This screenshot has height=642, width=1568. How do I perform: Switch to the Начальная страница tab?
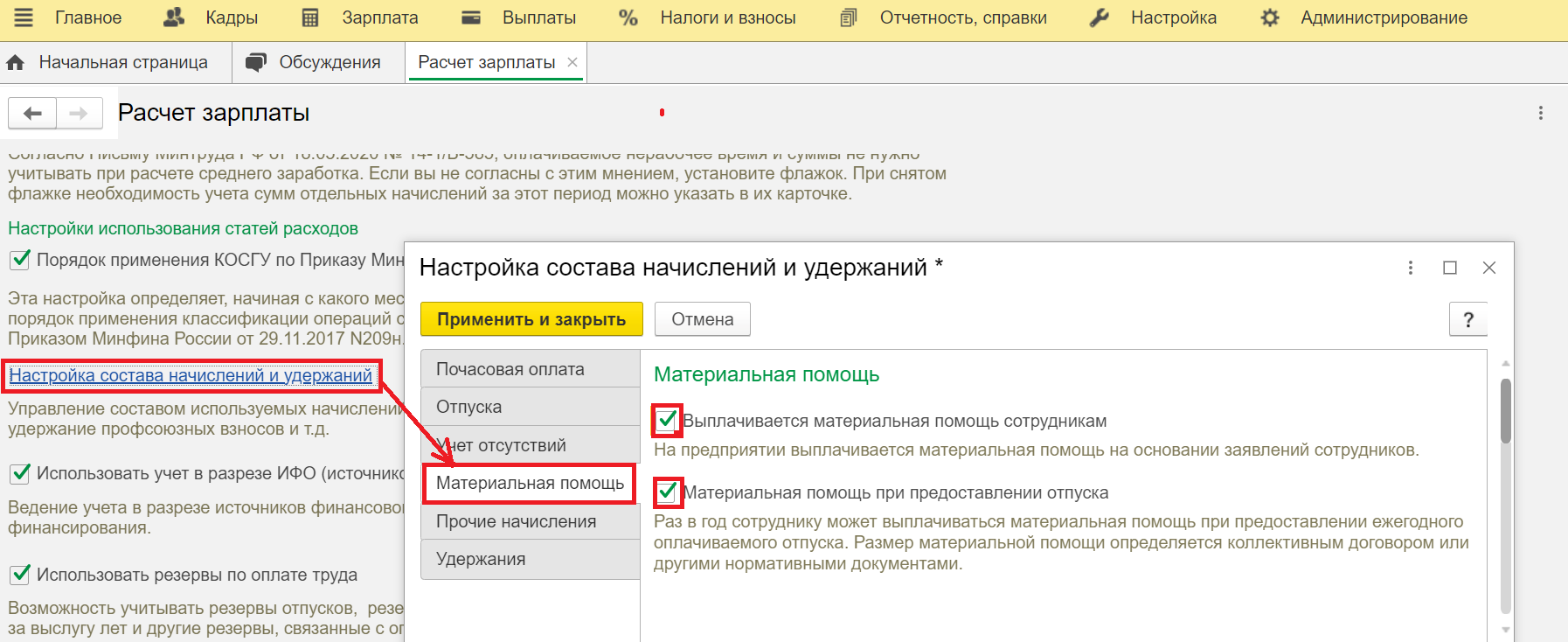click(115, 63)
